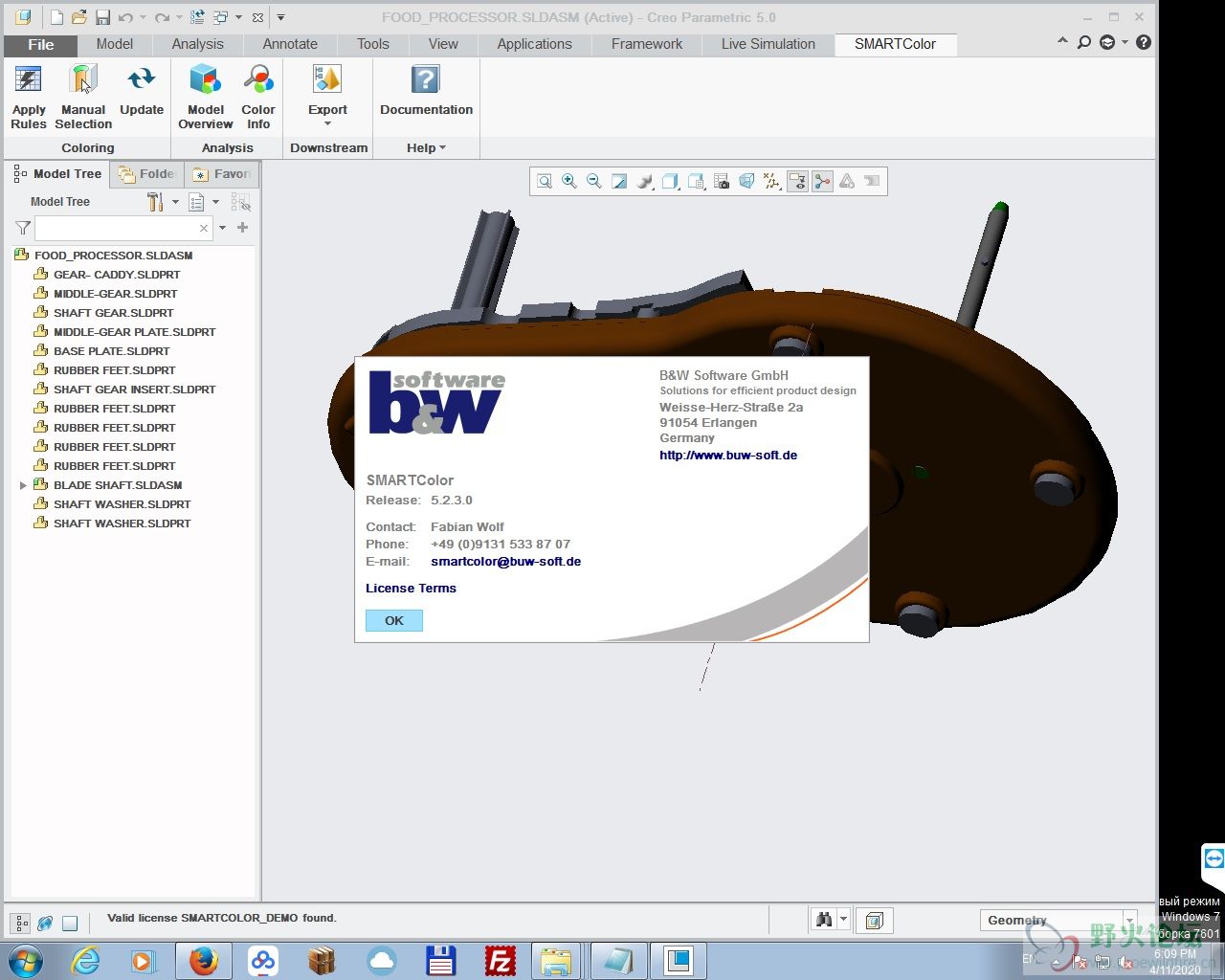Click the add filter plus button
1225x980 pixels.
pyautogui.click(x=242, y=228)
